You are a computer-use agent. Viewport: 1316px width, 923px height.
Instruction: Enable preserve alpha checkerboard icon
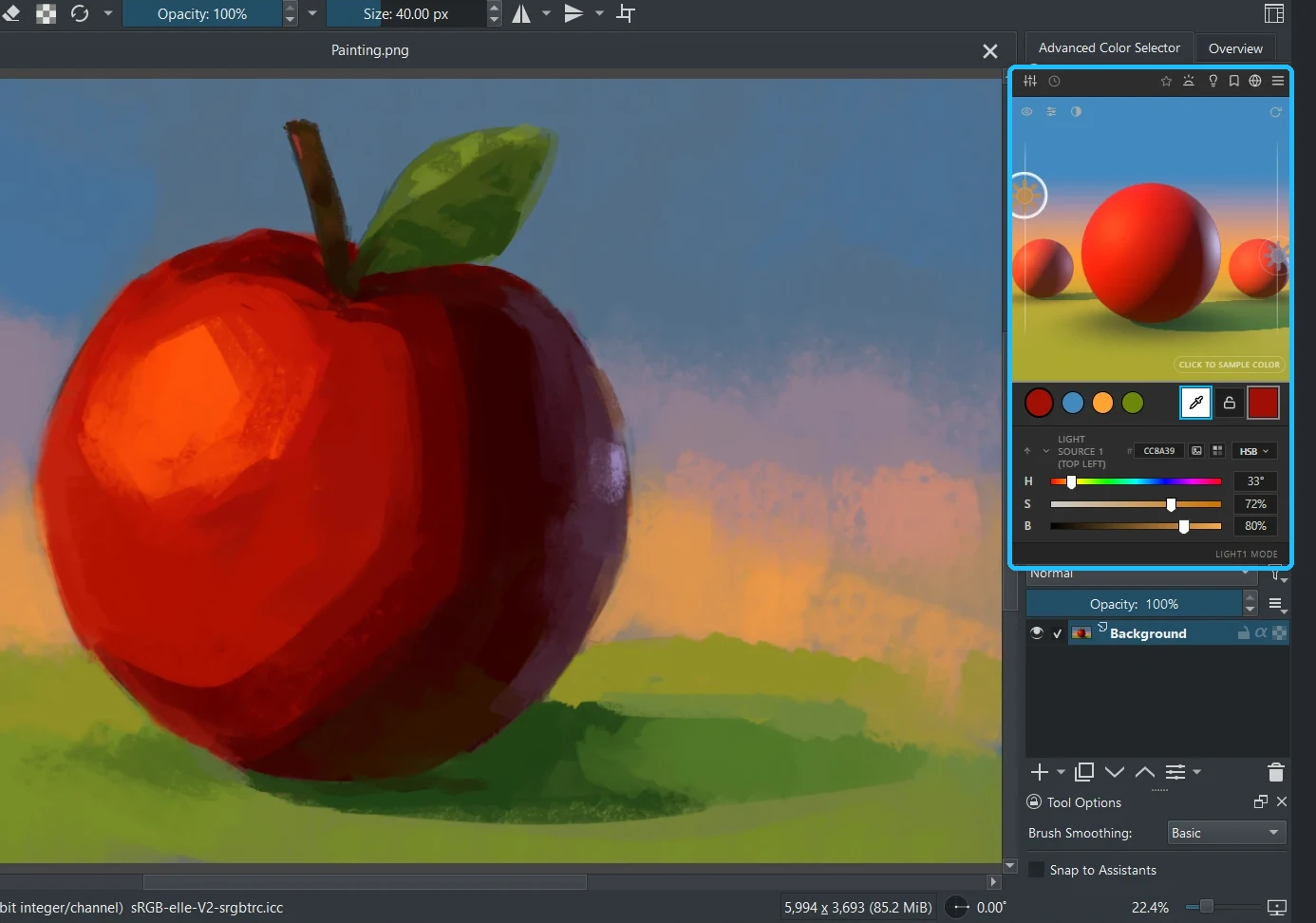tap(46, 13)
